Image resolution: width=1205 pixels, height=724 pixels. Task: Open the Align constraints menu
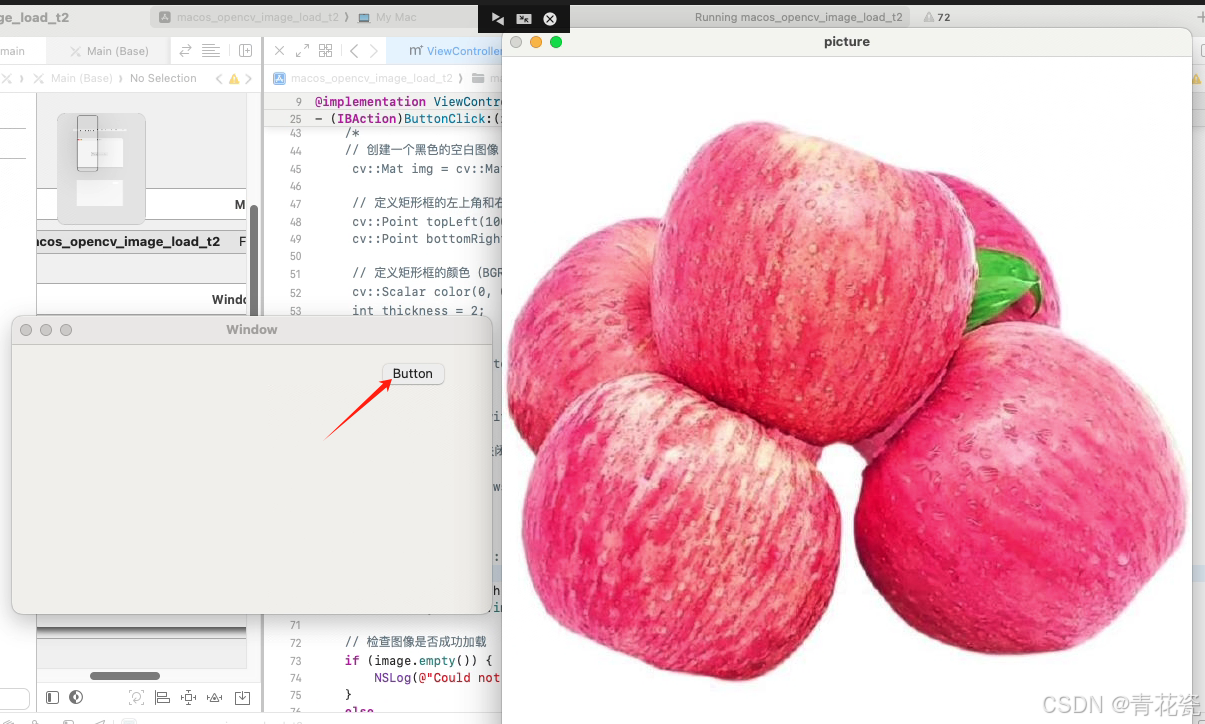(x=162, y=698)
